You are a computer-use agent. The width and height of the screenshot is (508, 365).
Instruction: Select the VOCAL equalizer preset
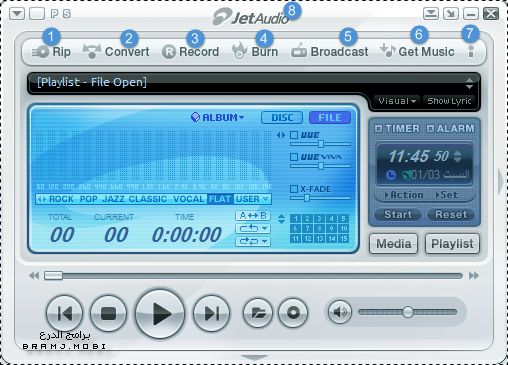188,199
